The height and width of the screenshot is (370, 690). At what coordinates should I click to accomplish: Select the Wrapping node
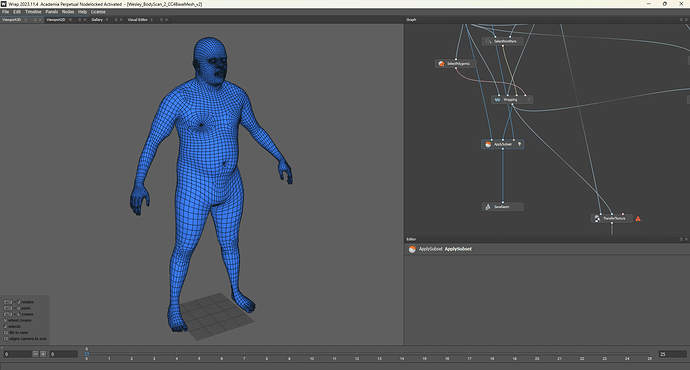coord(512,100)
